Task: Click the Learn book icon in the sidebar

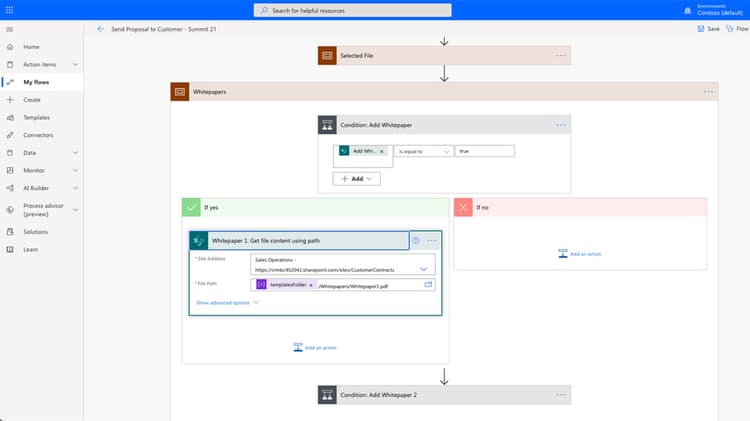Action: point(10,250)
